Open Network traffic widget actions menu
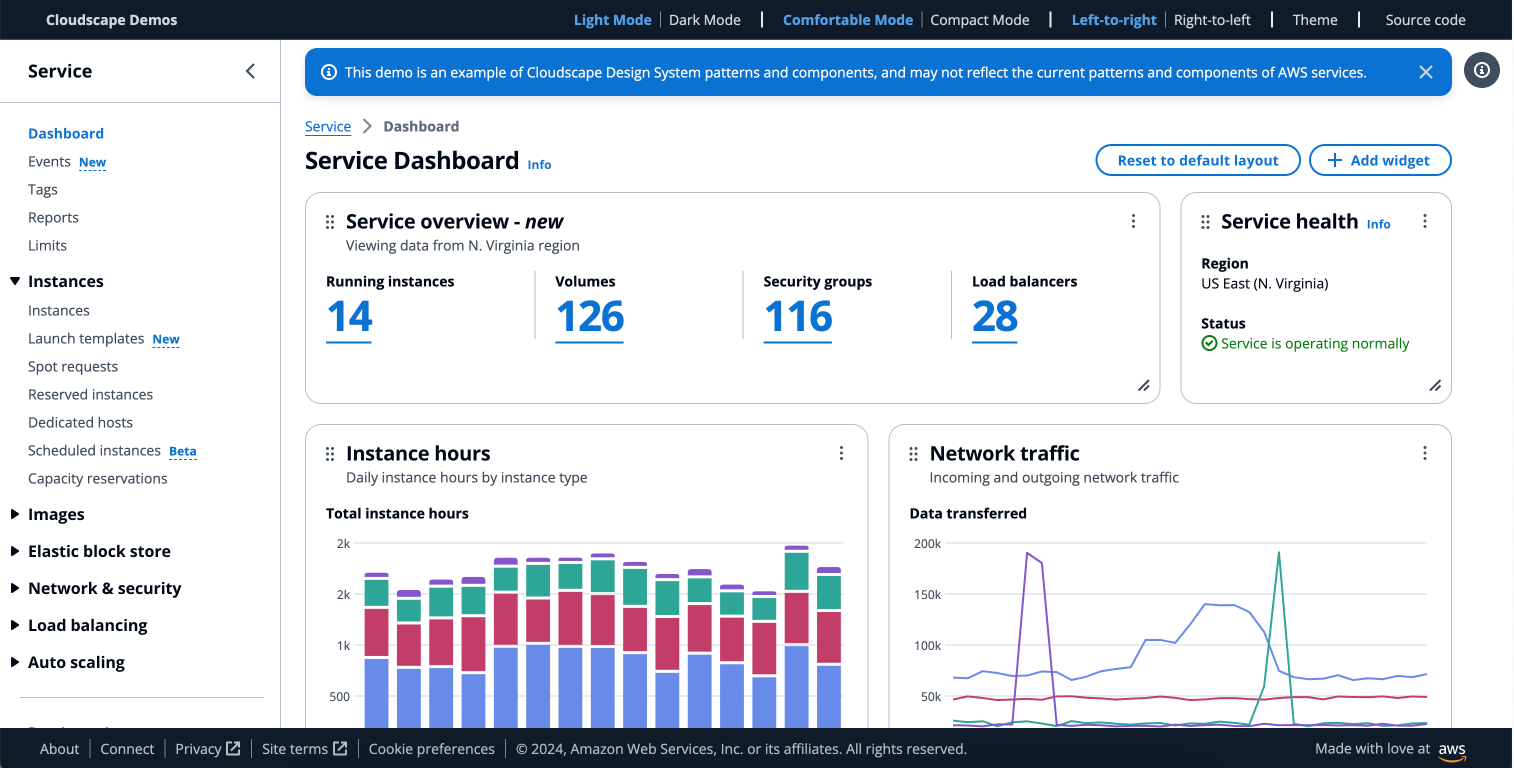The height and width of the screenshot is (768, 1514). click(x=1425, y=453)
